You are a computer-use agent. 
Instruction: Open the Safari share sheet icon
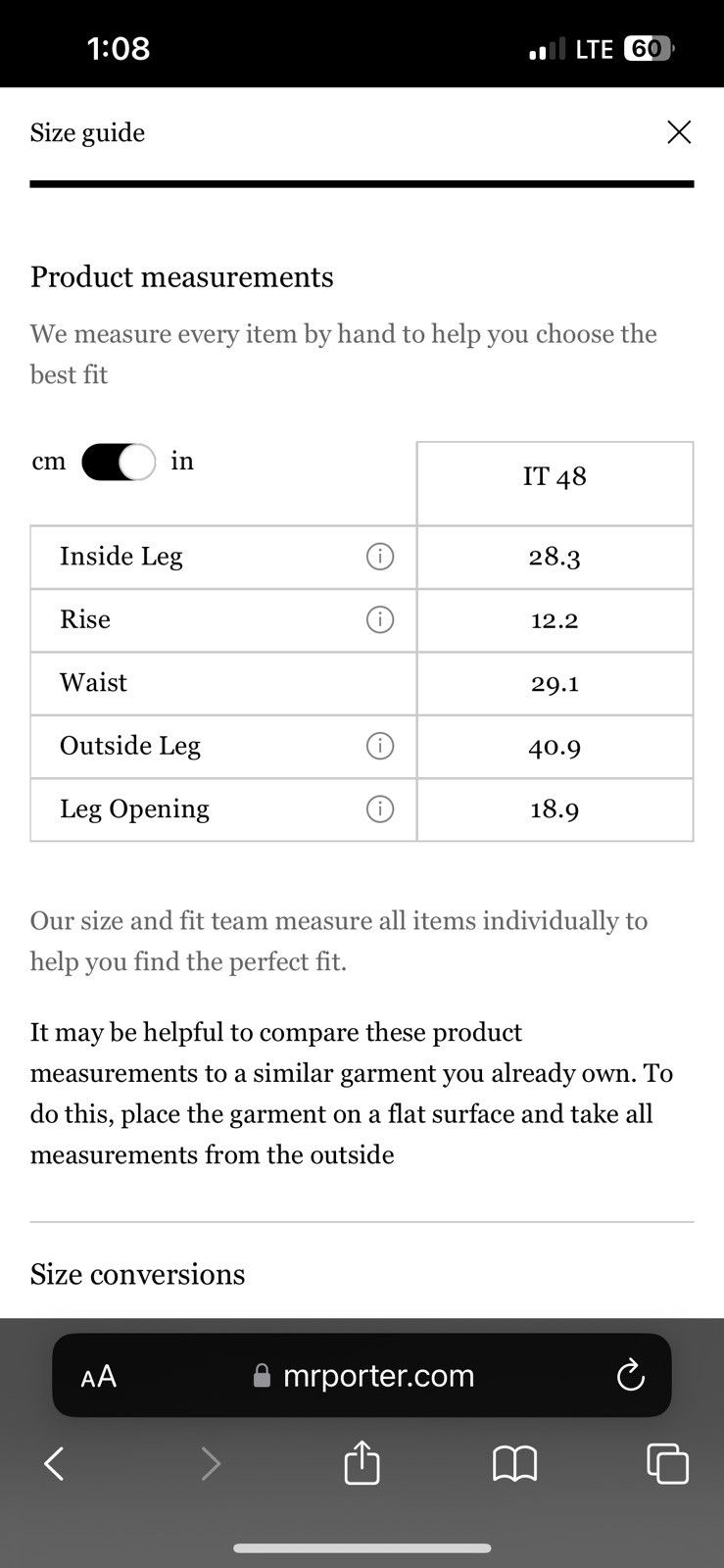(362, 1462)
